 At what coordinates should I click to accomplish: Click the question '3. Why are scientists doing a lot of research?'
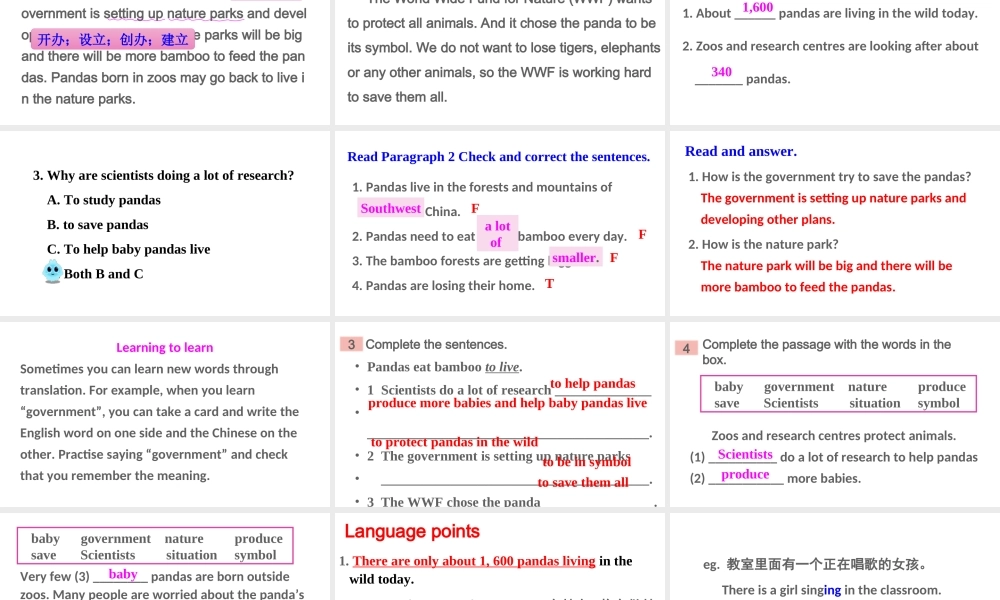pos(163,175)
